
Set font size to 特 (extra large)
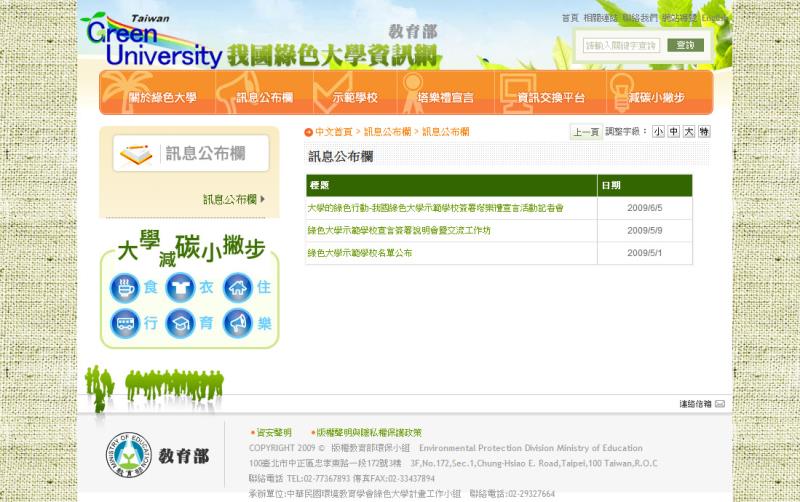704,132
